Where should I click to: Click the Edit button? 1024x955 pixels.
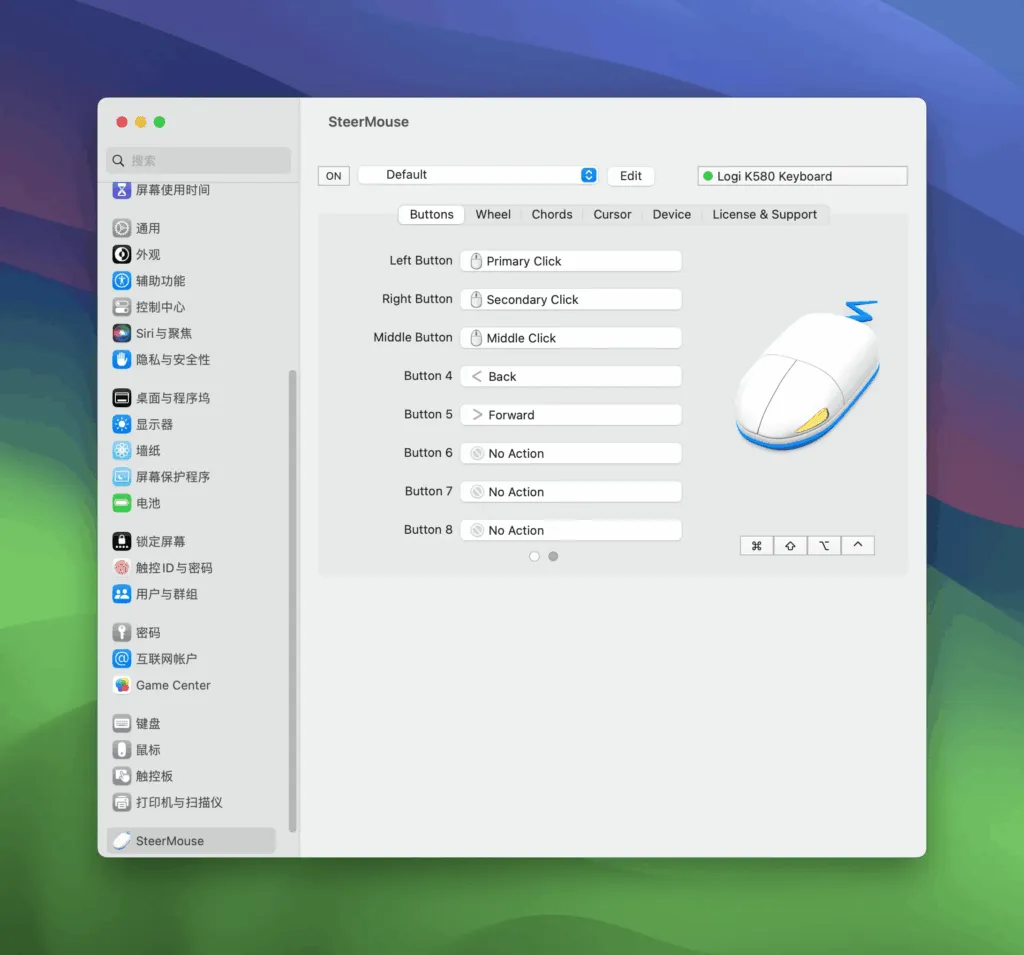coord(630,176)
